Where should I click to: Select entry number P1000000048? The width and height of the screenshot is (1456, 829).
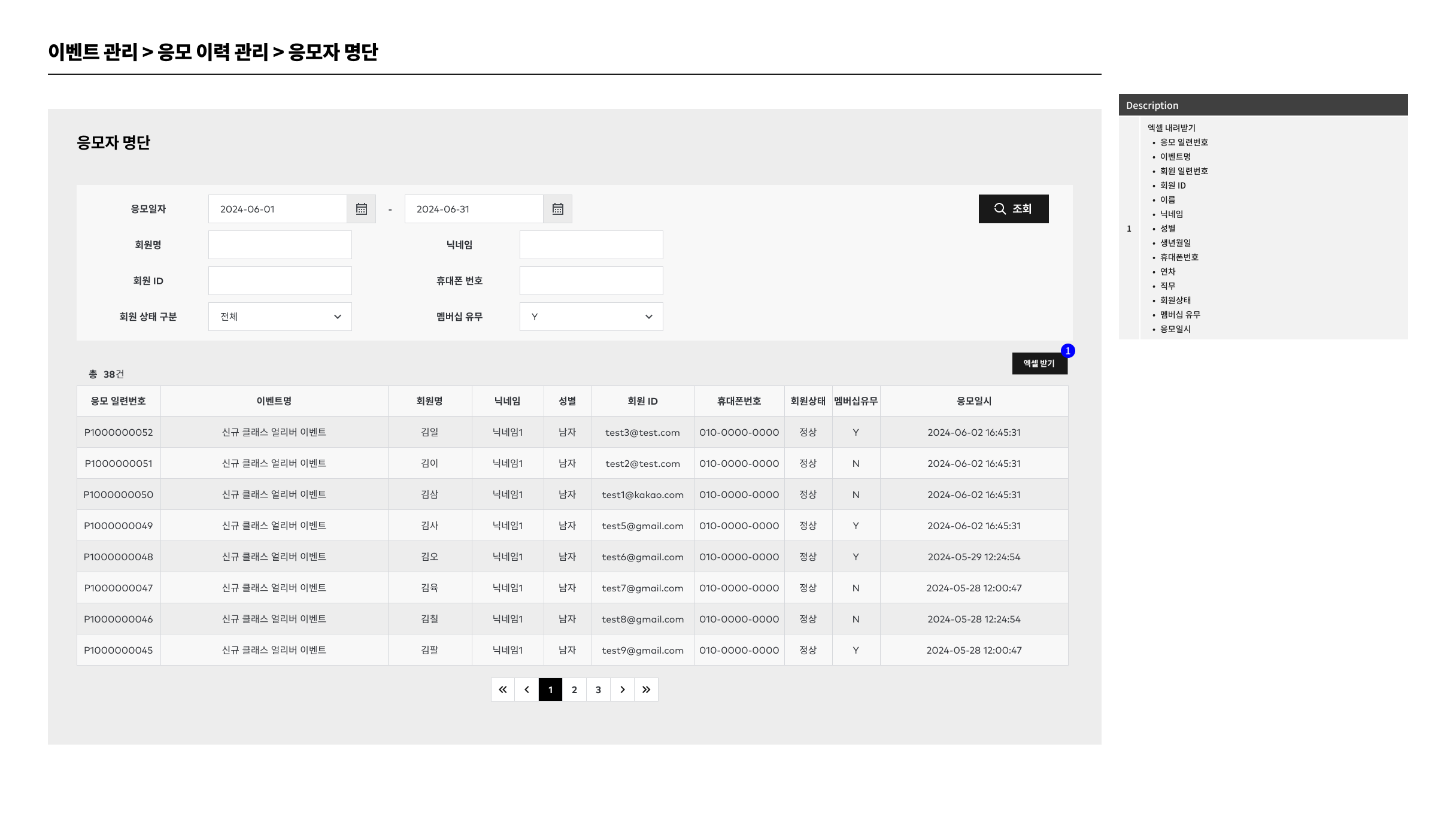[x=119, y=557]
